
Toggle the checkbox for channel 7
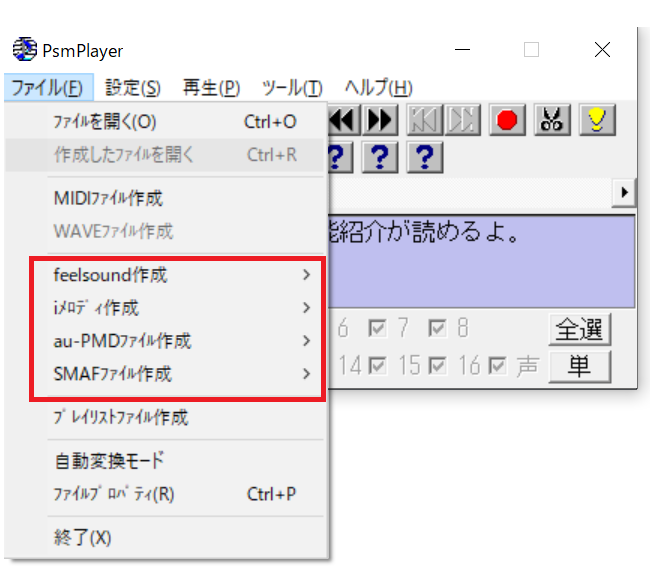pyautogui.click(x=377, y=328)
